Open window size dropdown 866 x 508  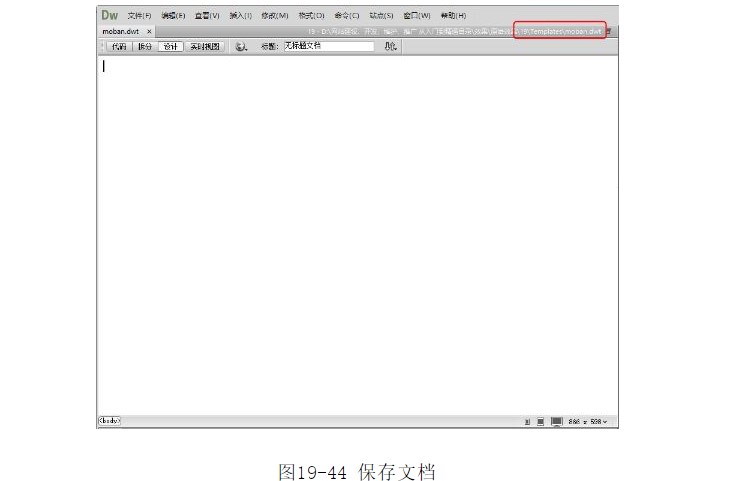click(x=588, y=422)
